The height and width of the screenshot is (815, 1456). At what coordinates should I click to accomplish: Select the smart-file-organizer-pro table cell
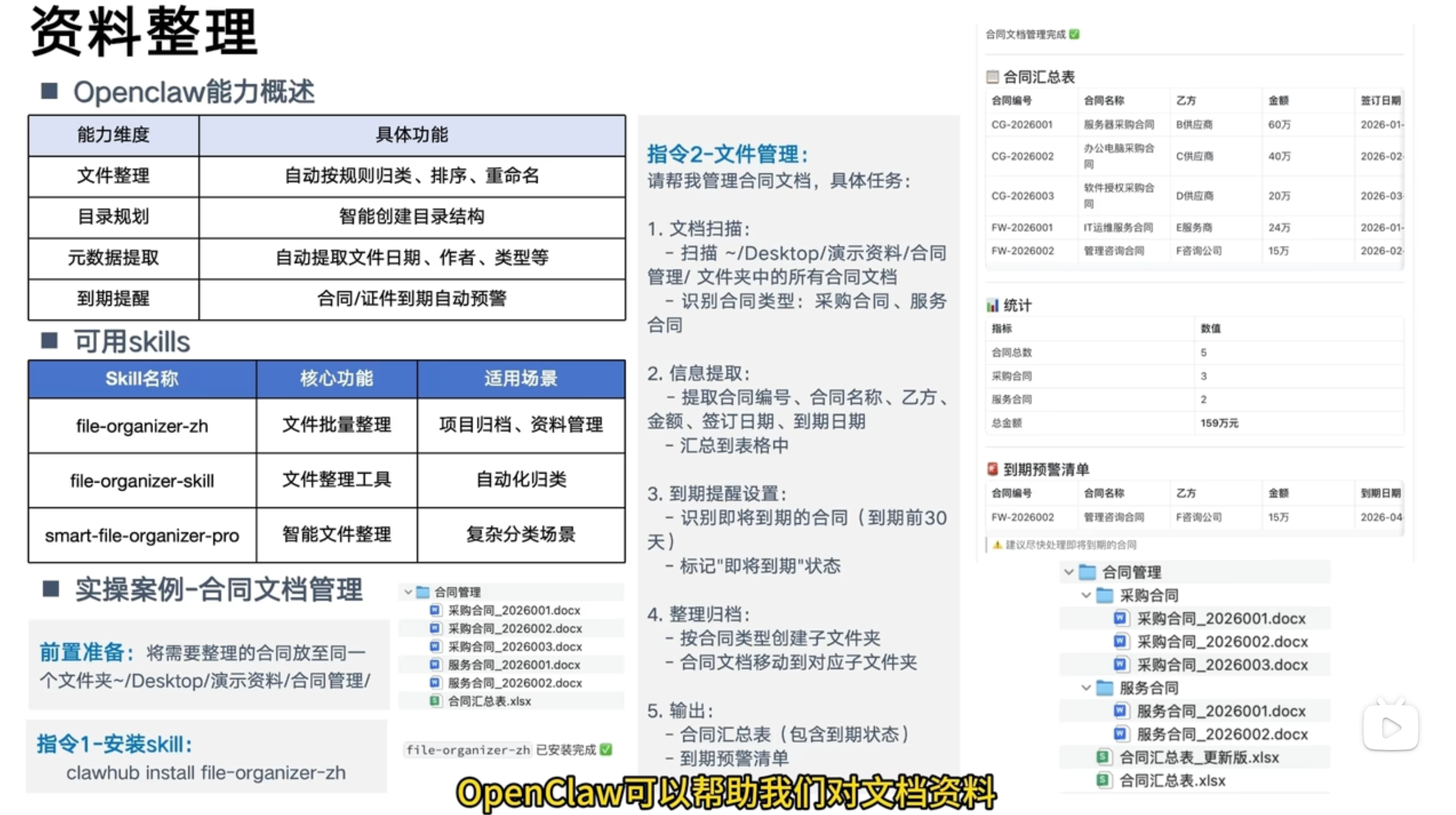click(142, 535)
